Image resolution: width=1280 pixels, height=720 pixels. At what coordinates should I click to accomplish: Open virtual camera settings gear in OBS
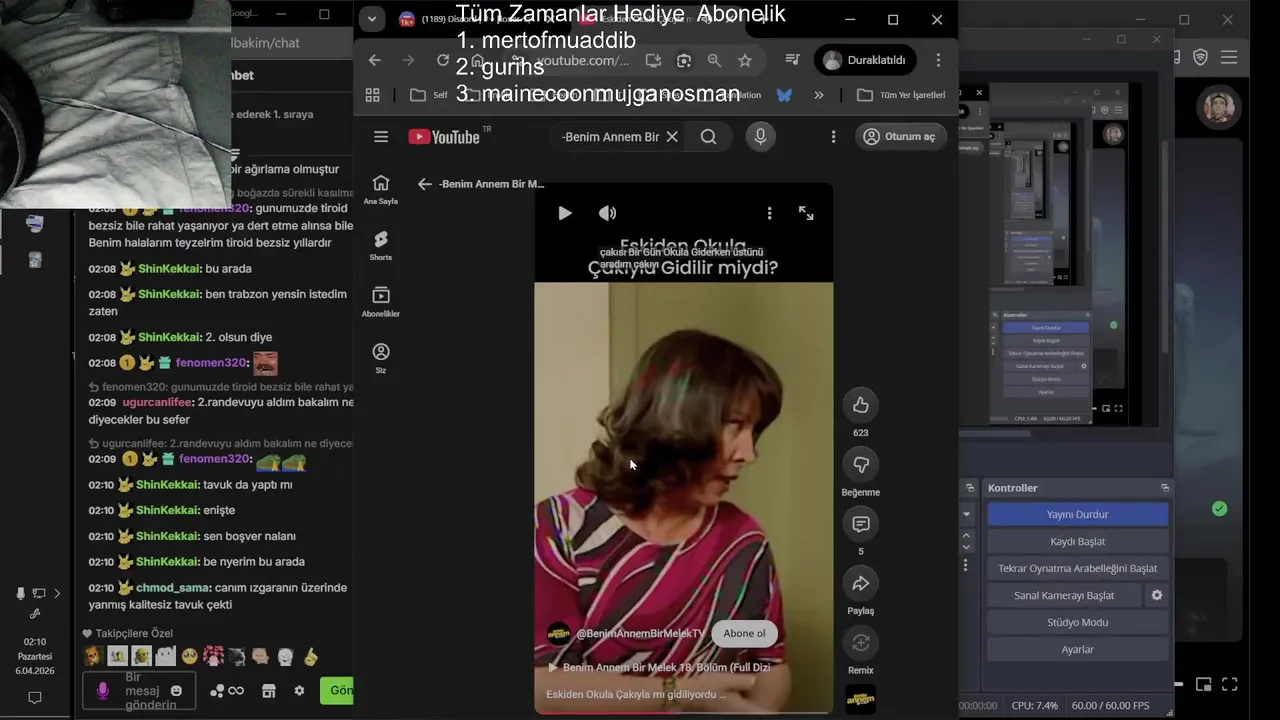(x=1157, y=595)
